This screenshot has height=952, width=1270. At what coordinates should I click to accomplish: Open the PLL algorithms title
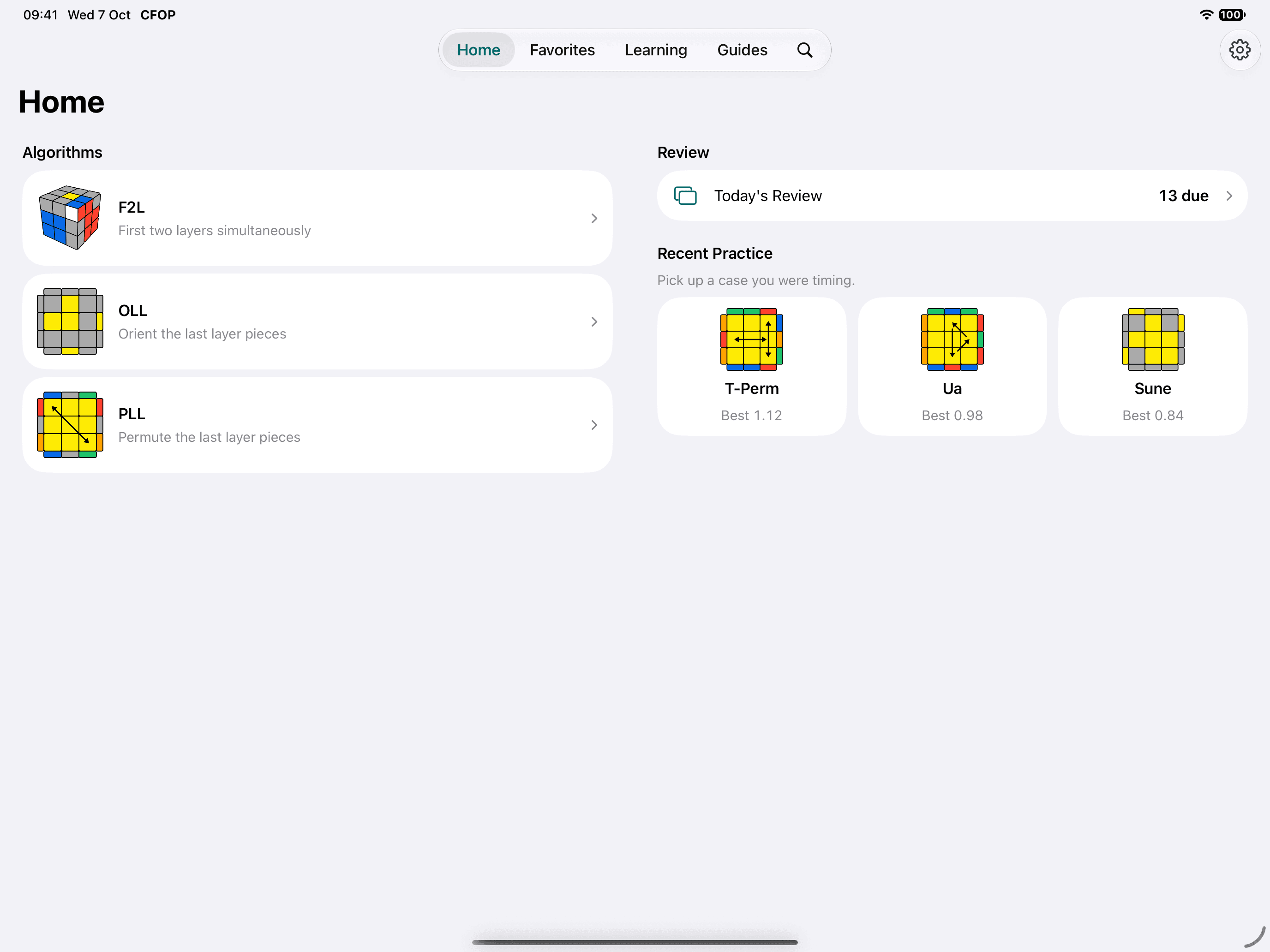pyautogui.click(x=132, y=414)
